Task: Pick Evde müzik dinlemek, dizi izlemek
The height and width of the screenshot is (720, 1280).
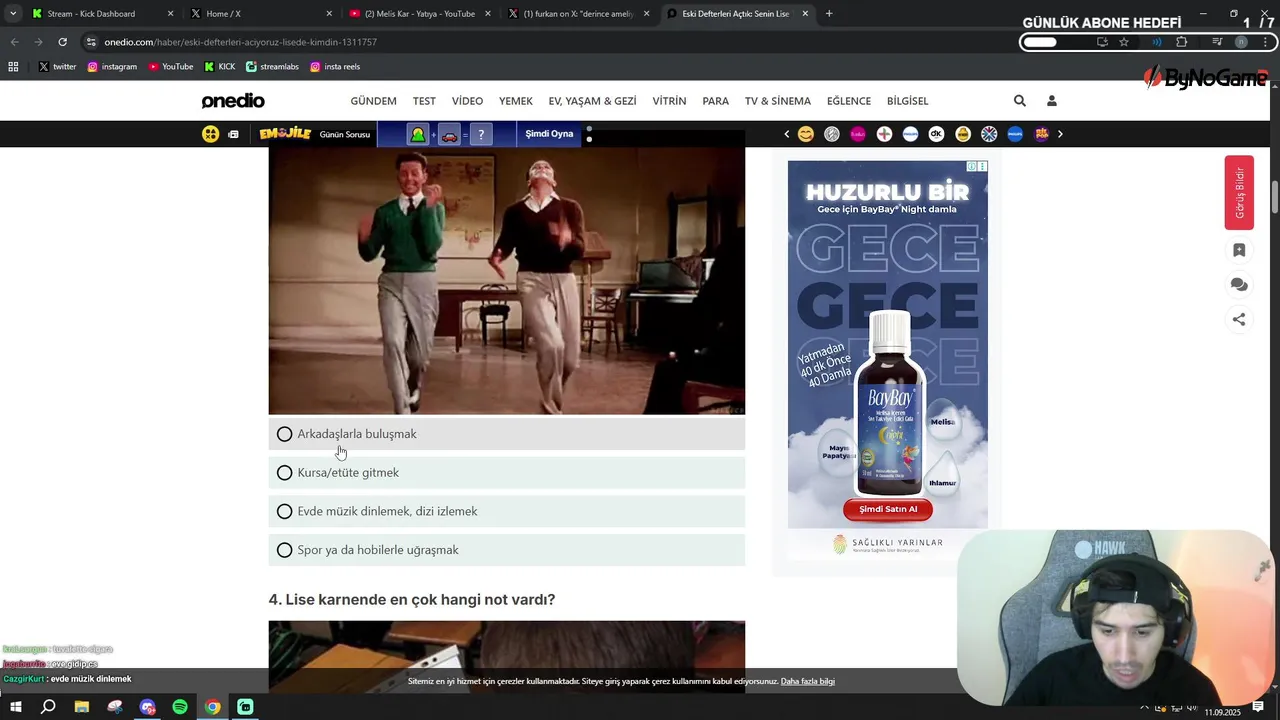Action: [x=506, y=511]
